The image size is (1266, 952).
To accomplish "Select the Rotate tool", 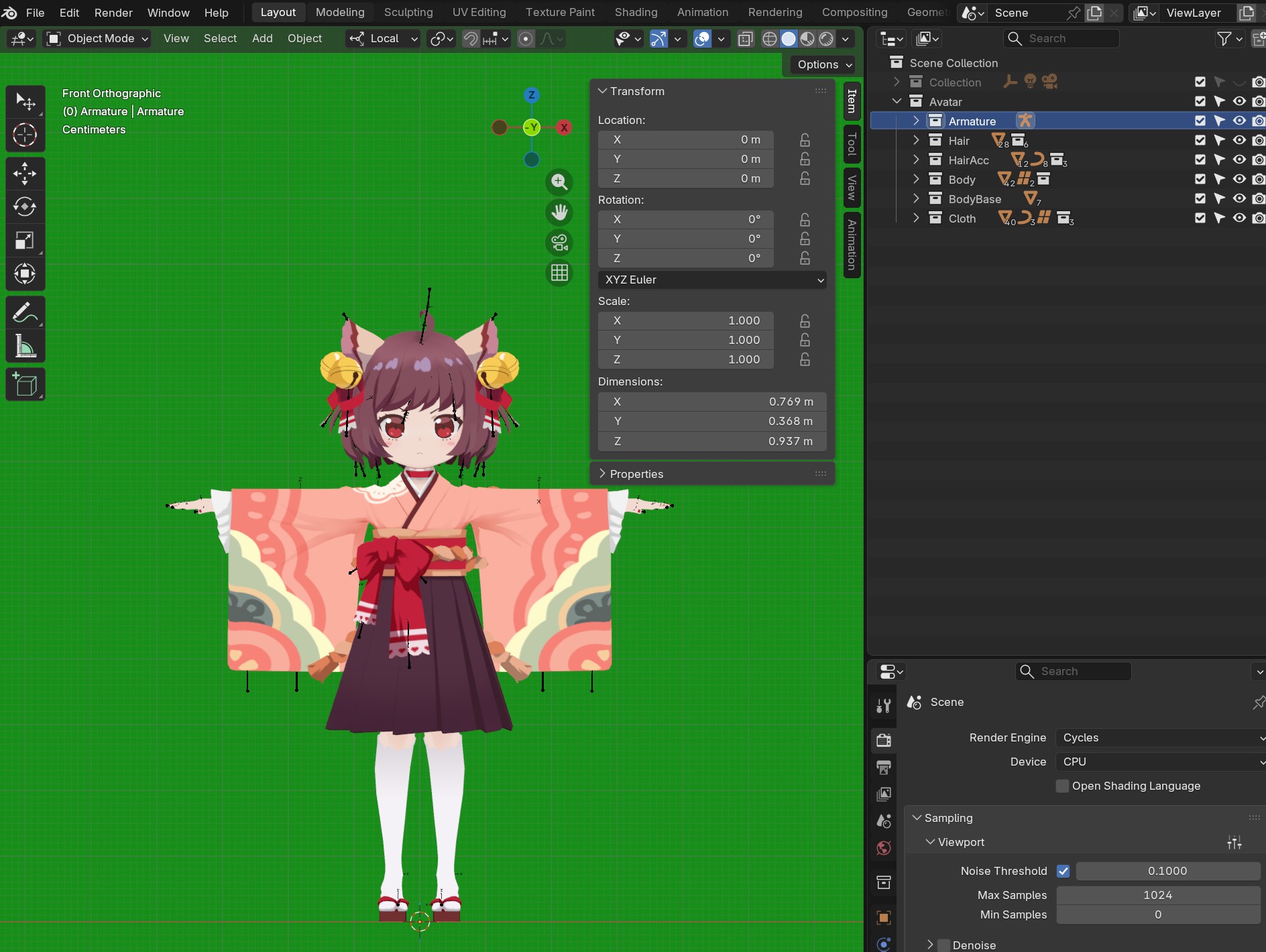I will tap(25, 207).
